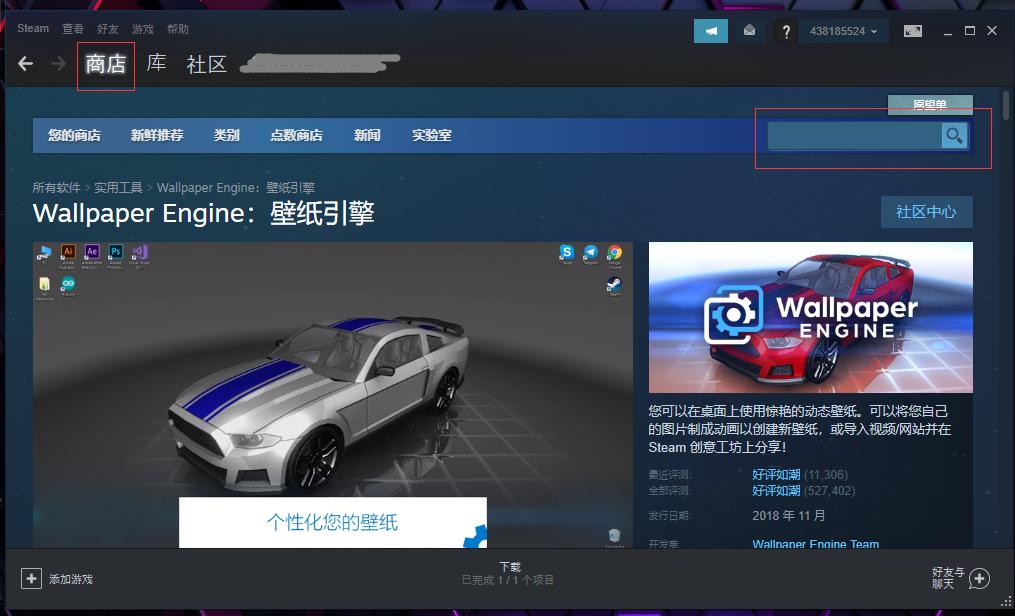
Task: Click the 添加游戏 label
Action: [71, 579]
